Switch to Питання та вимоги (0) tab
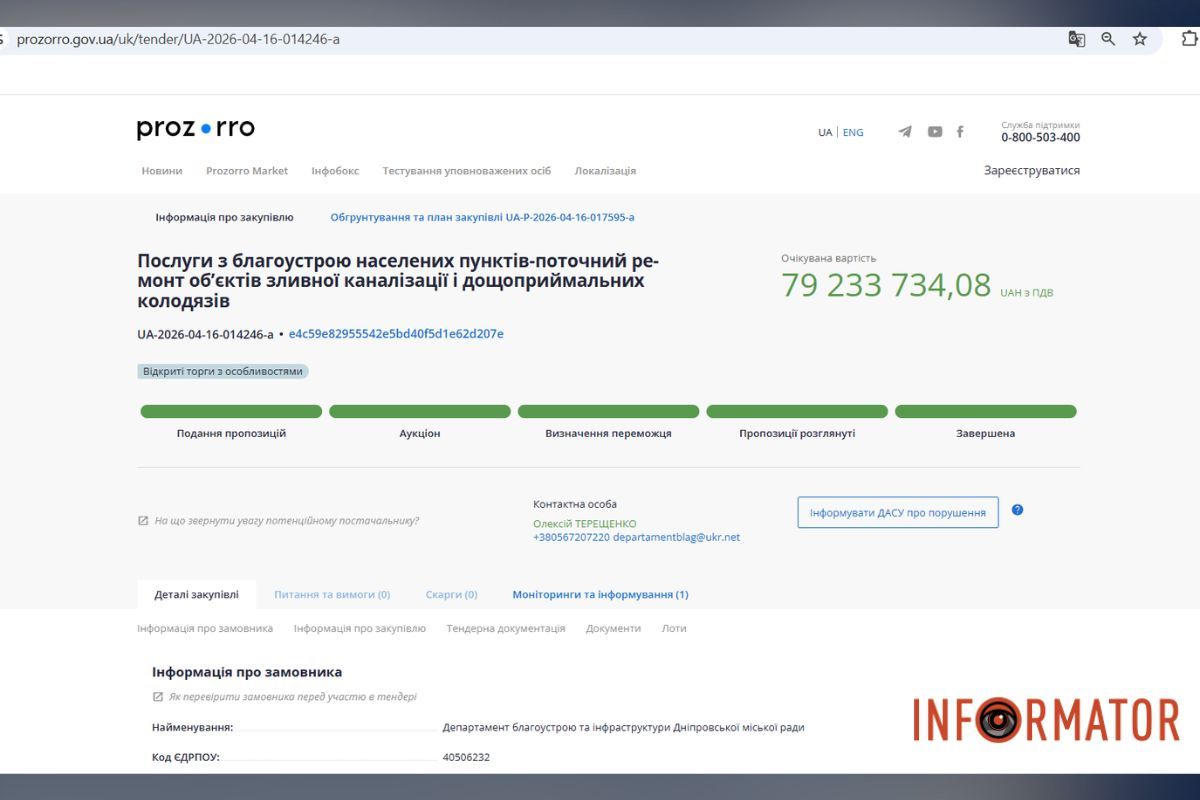This screenshot has width=1200, height=800. tap(332, 594)
